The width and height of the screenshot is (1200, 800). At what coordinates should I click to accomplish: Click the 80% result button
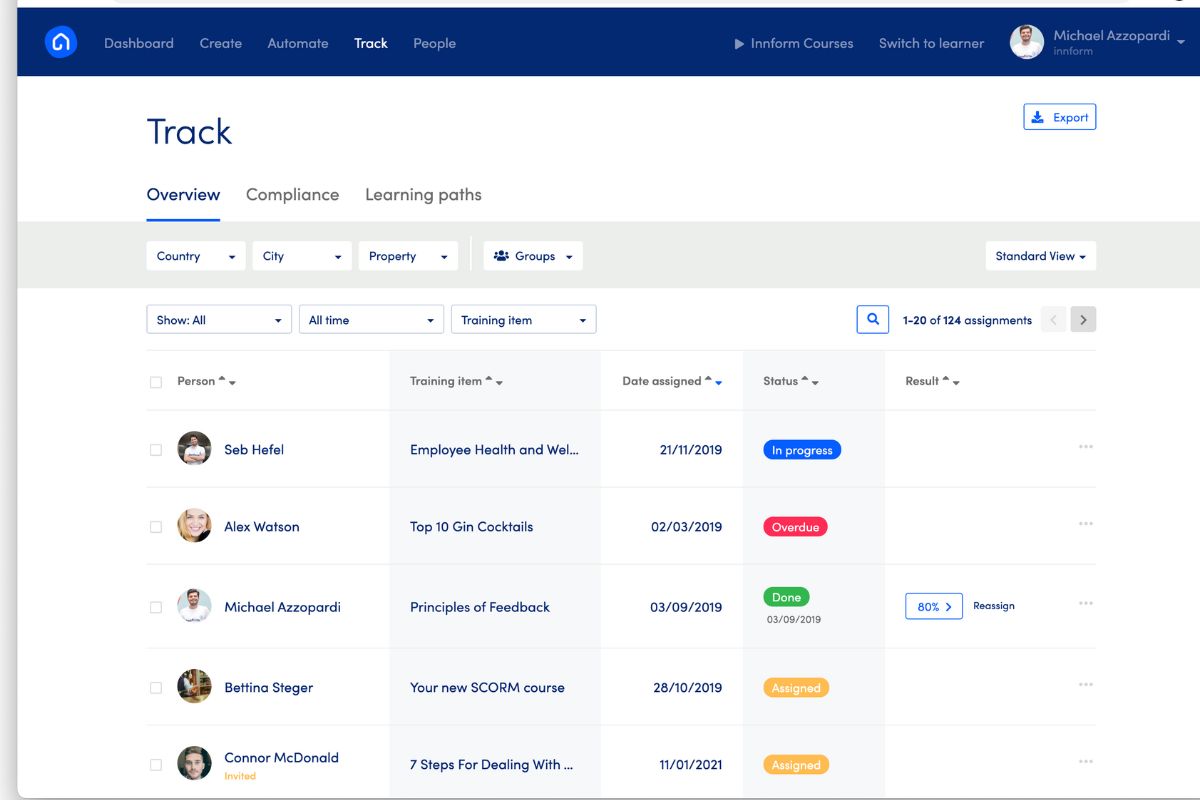point(934,606)
